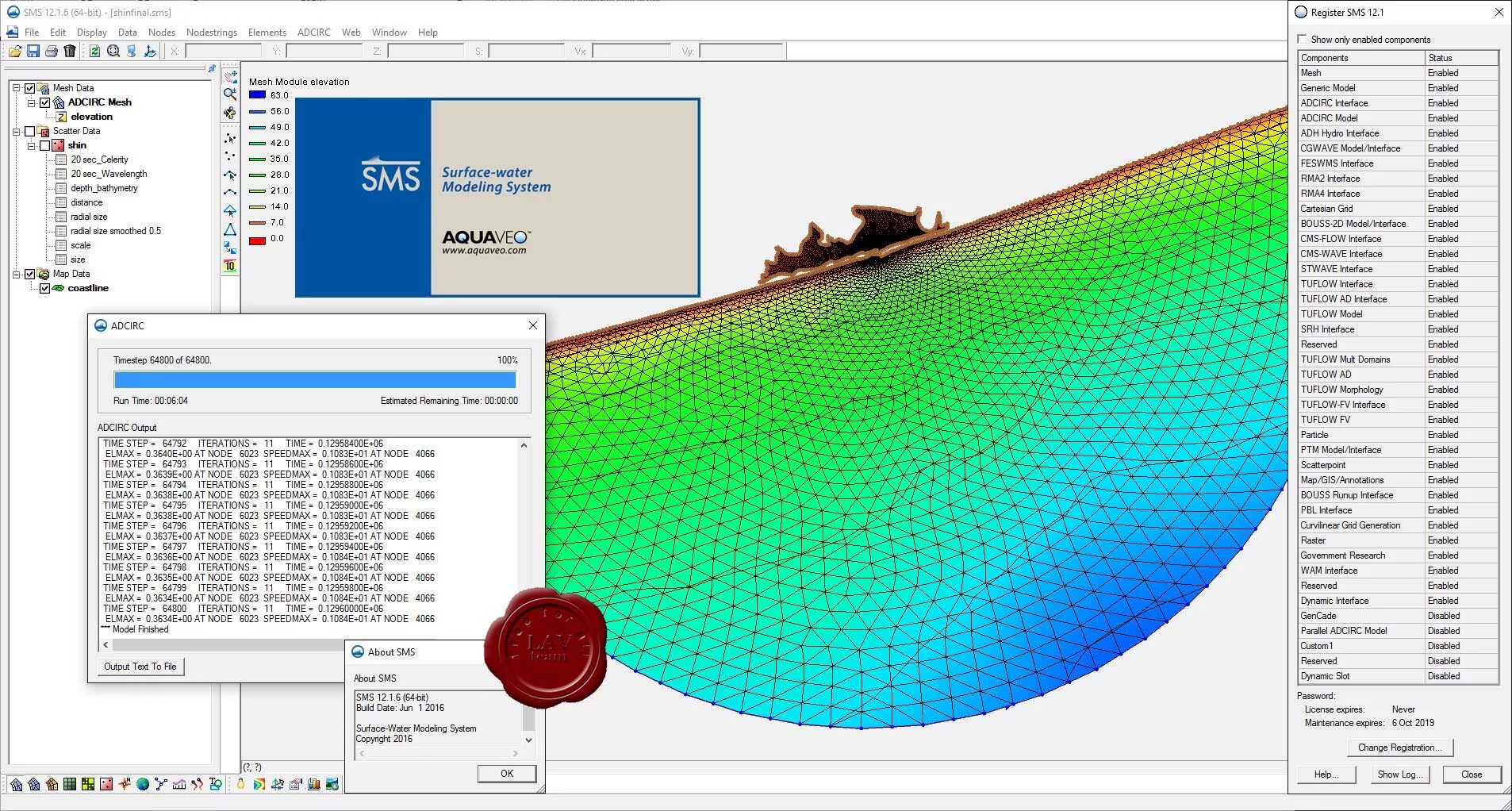
Task: Open the Display menu
Action: tap(92, 33)
